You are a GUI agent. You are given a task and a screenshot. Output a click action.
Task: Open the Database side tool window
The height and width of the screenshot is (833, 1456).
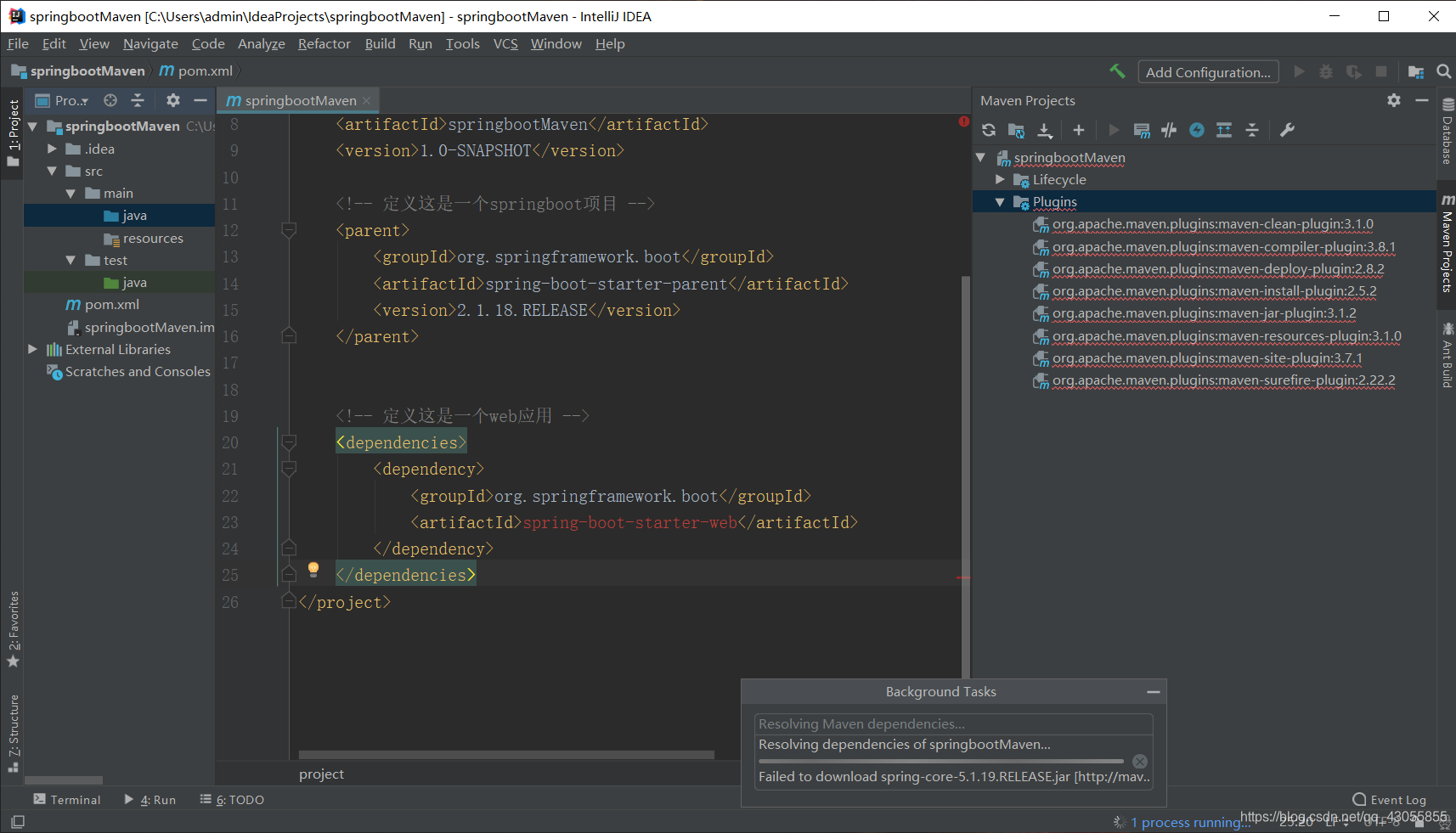1448,132
